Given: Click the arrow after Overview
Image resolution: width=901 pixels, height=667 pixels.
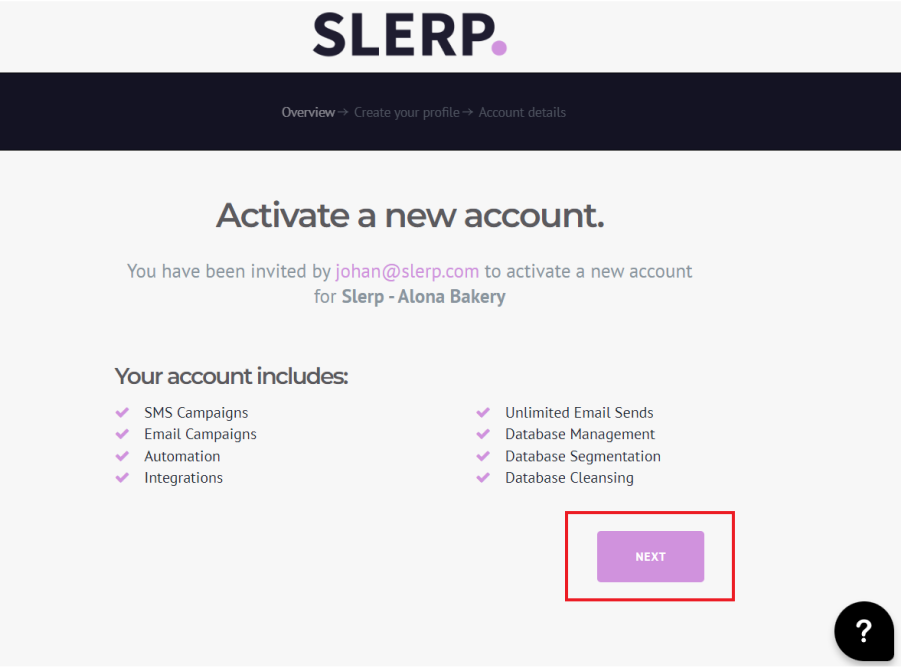Looking at the screenshot, I should point(343,112).
